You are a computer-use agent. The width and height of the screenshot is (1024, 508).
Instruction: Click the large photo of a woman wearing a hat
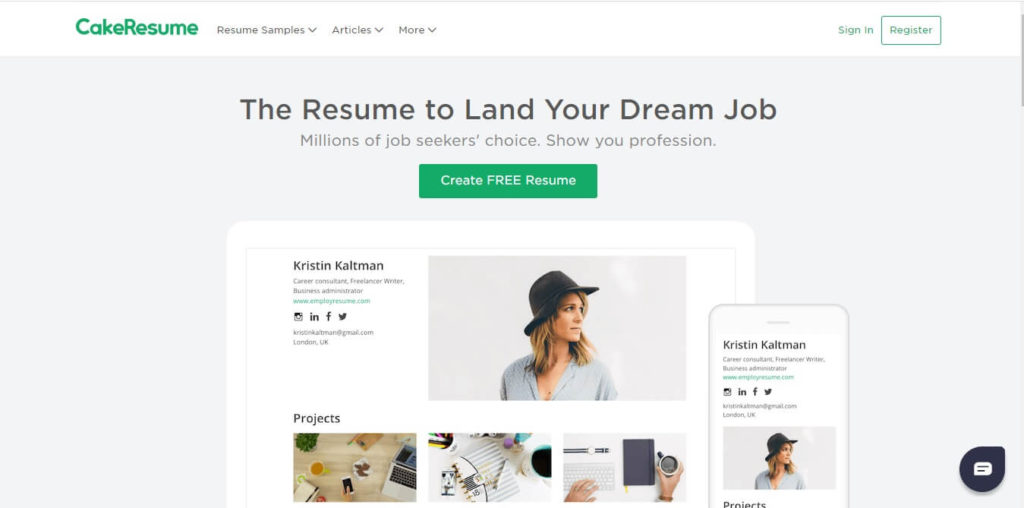point(557,328)
